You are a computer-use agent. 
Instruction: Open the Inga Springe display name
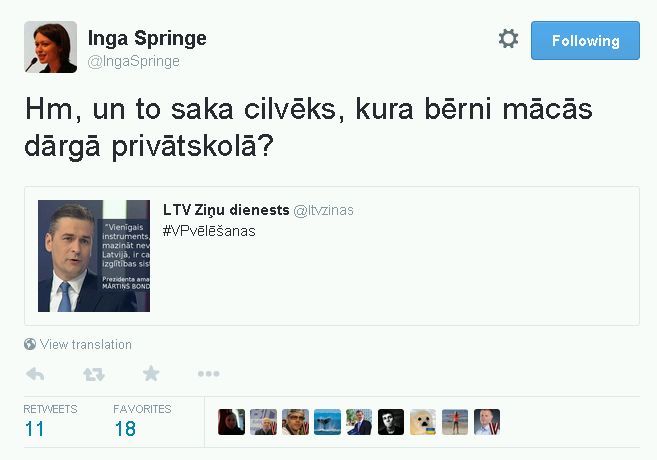point(147,38)
